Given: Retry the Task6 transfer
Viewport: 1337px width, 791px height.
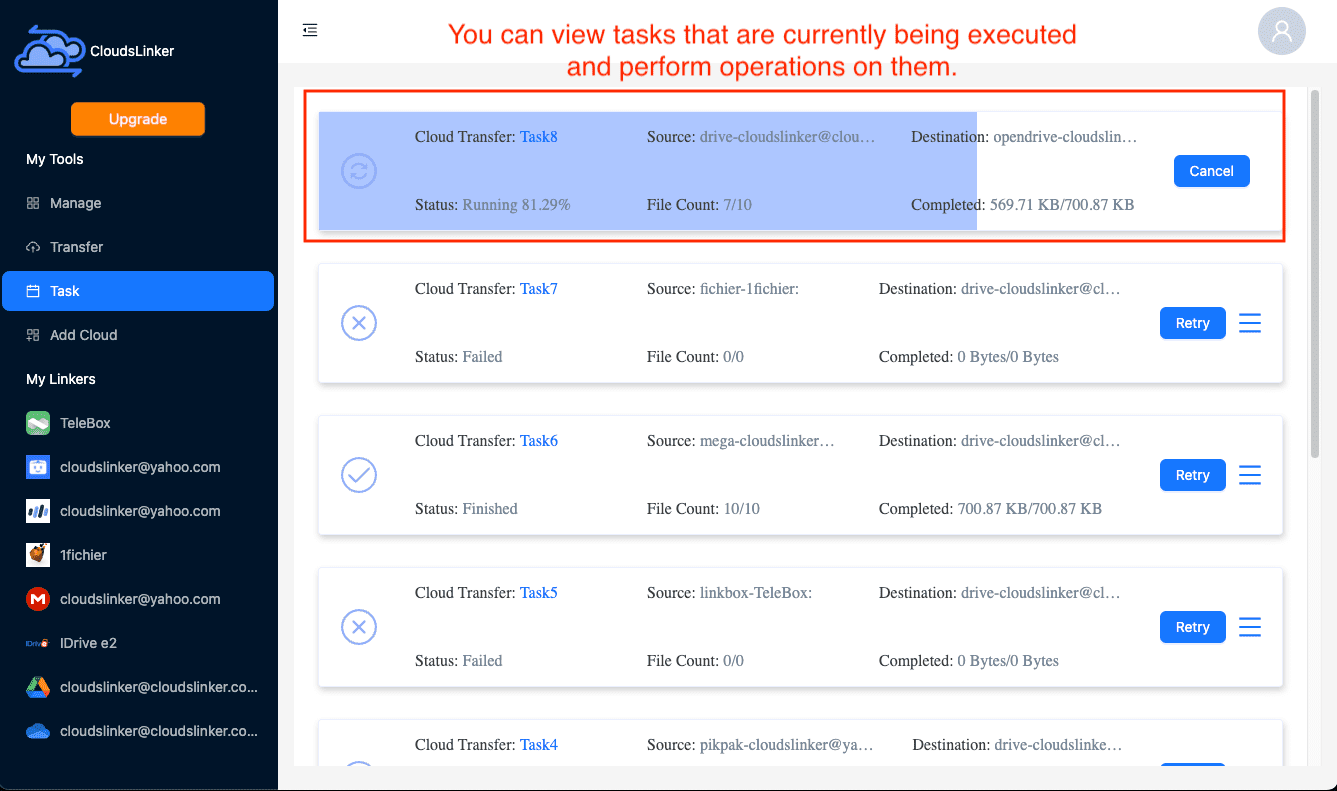Looking at the screenshot, I should [x=1193, y=475].
